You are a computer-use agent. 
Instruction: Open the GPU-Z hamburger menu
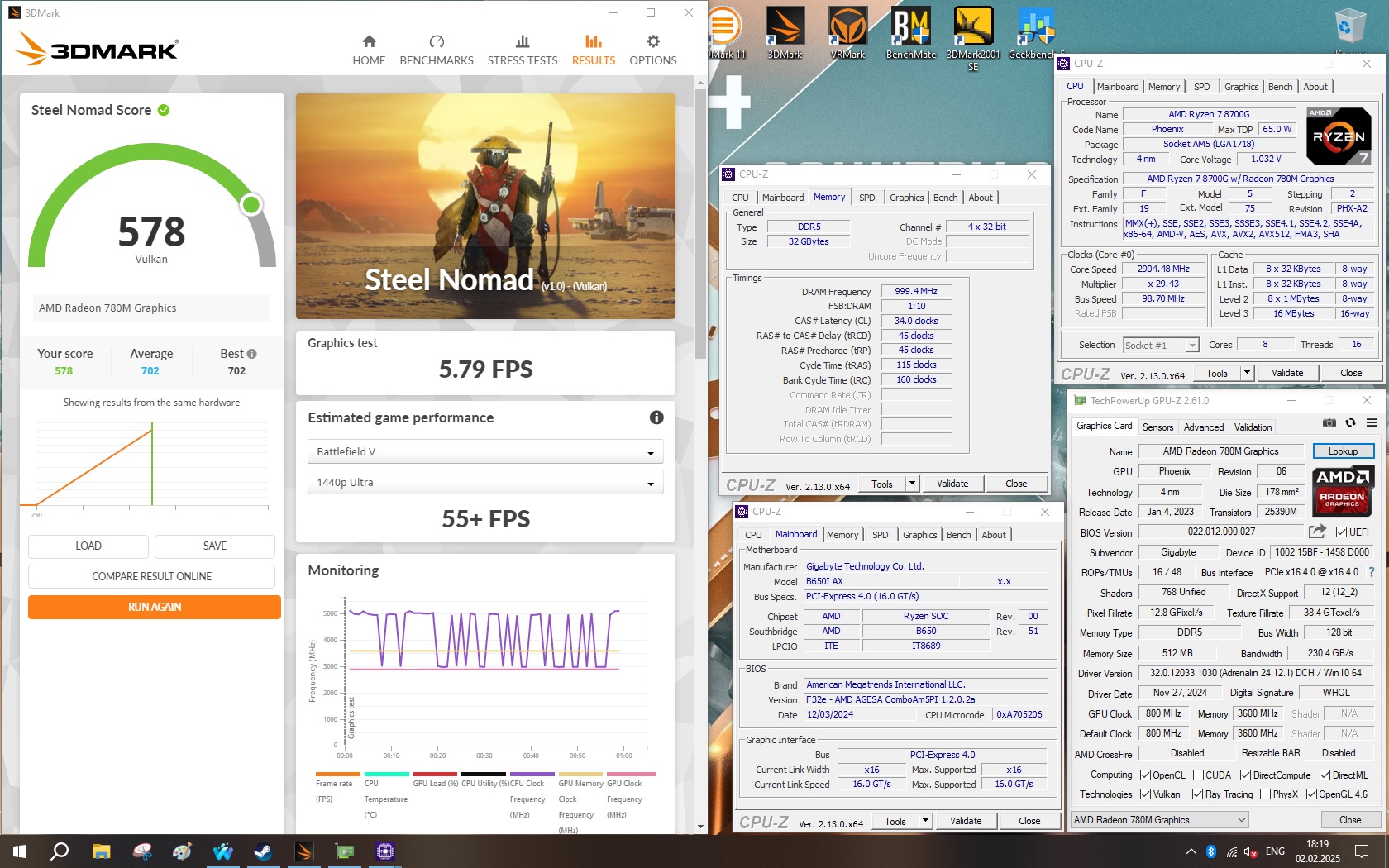(x=1372, y=422)
